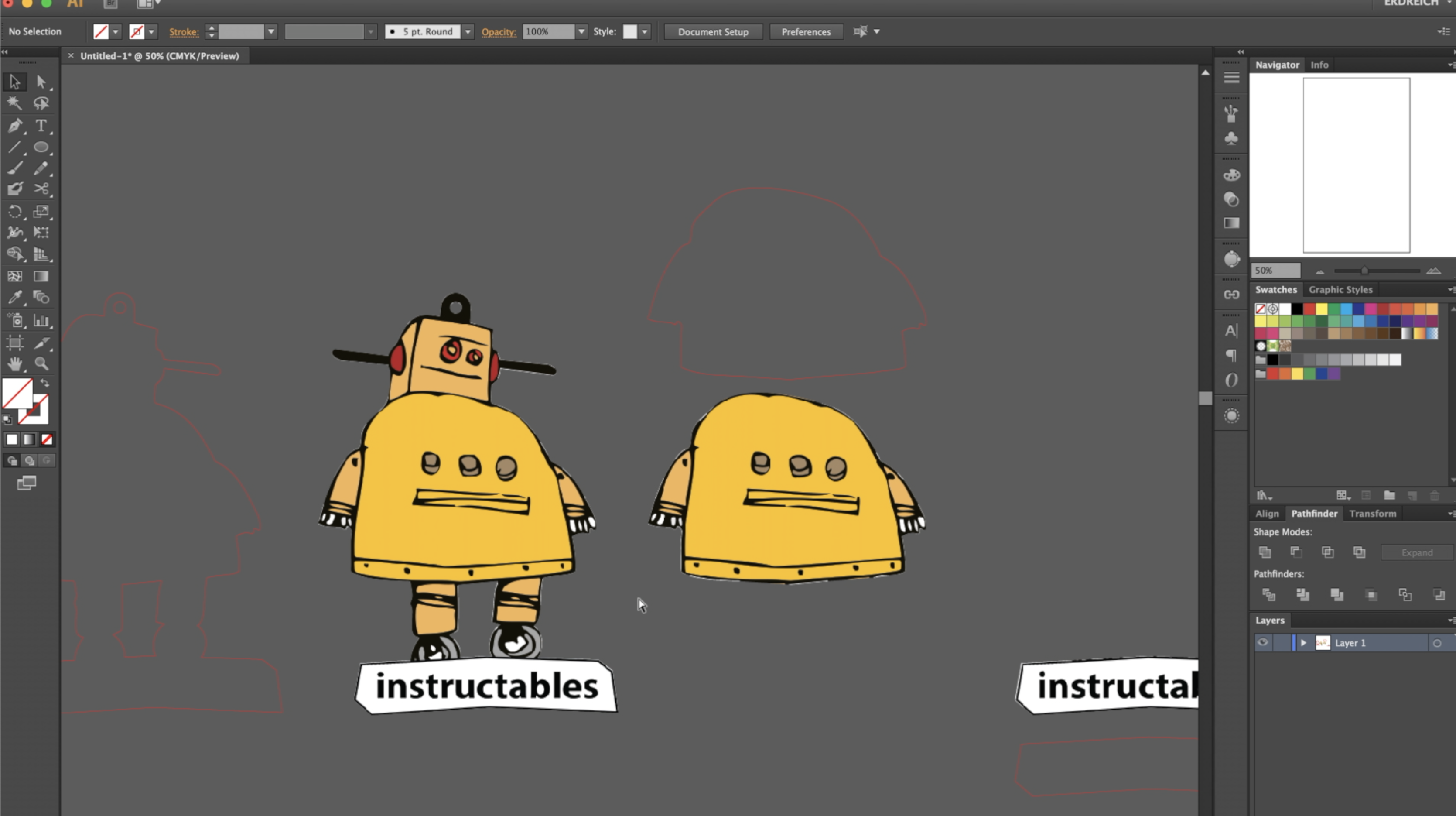
Task: Click the Scissors tool
Action: pyautogui.click(x=41, y=189)
